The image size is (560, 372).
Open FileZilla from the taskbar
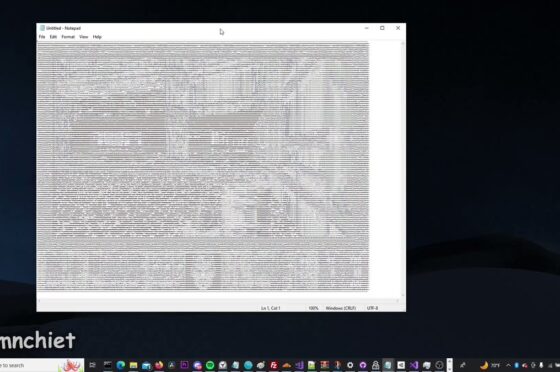[x=274, y=365]
